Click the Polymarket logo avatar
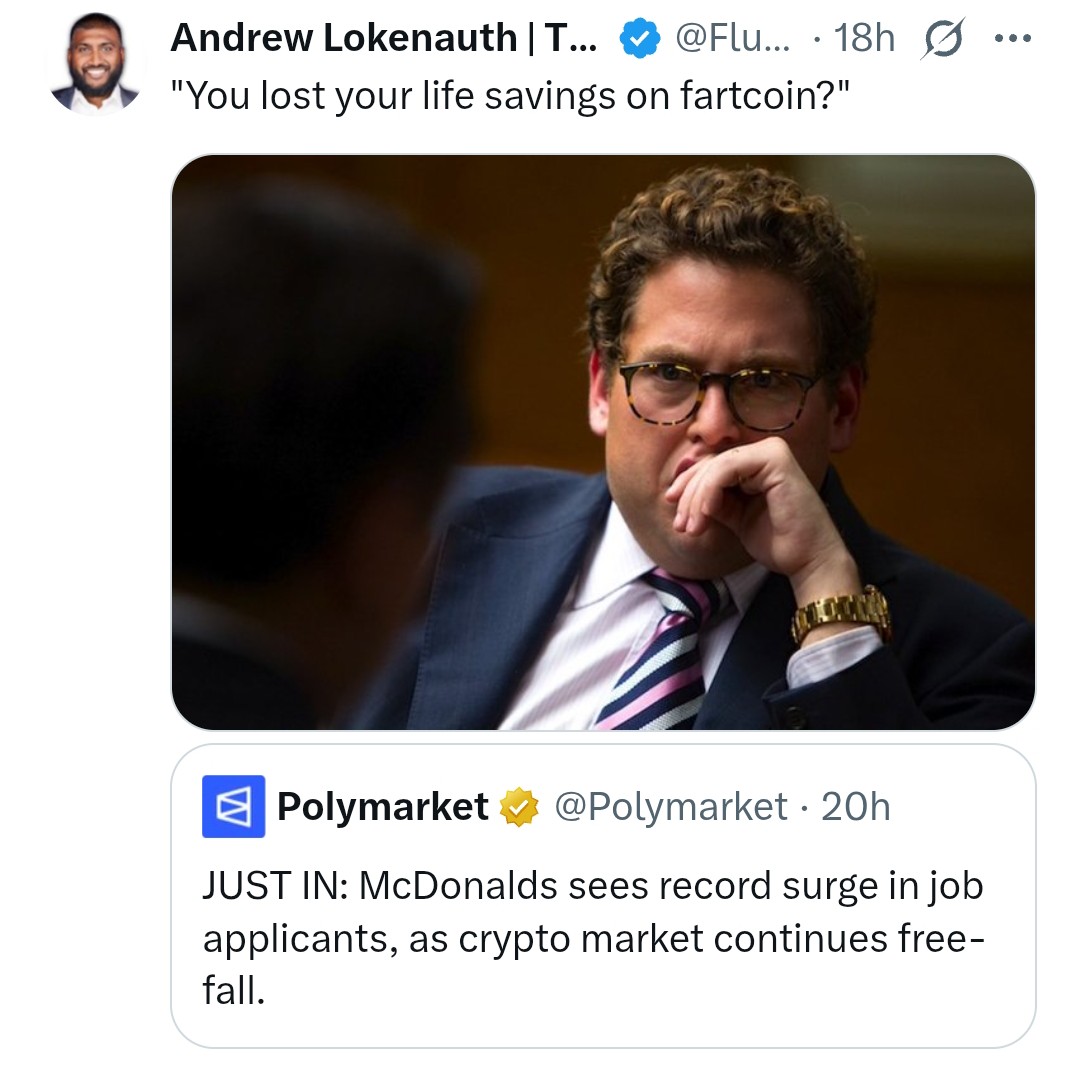The width and height of the screenshot is (1080, 1073). [x=233, y=806]
